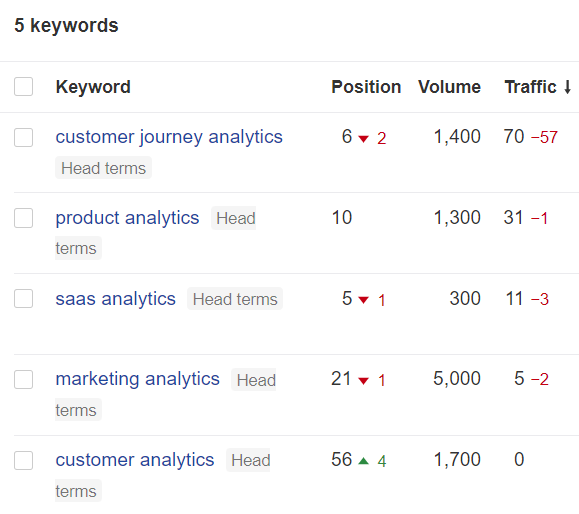This screenshot has height=514, width=579.
Task: Open the marketing analytics keyword link
Action: (x=137, y=379)
